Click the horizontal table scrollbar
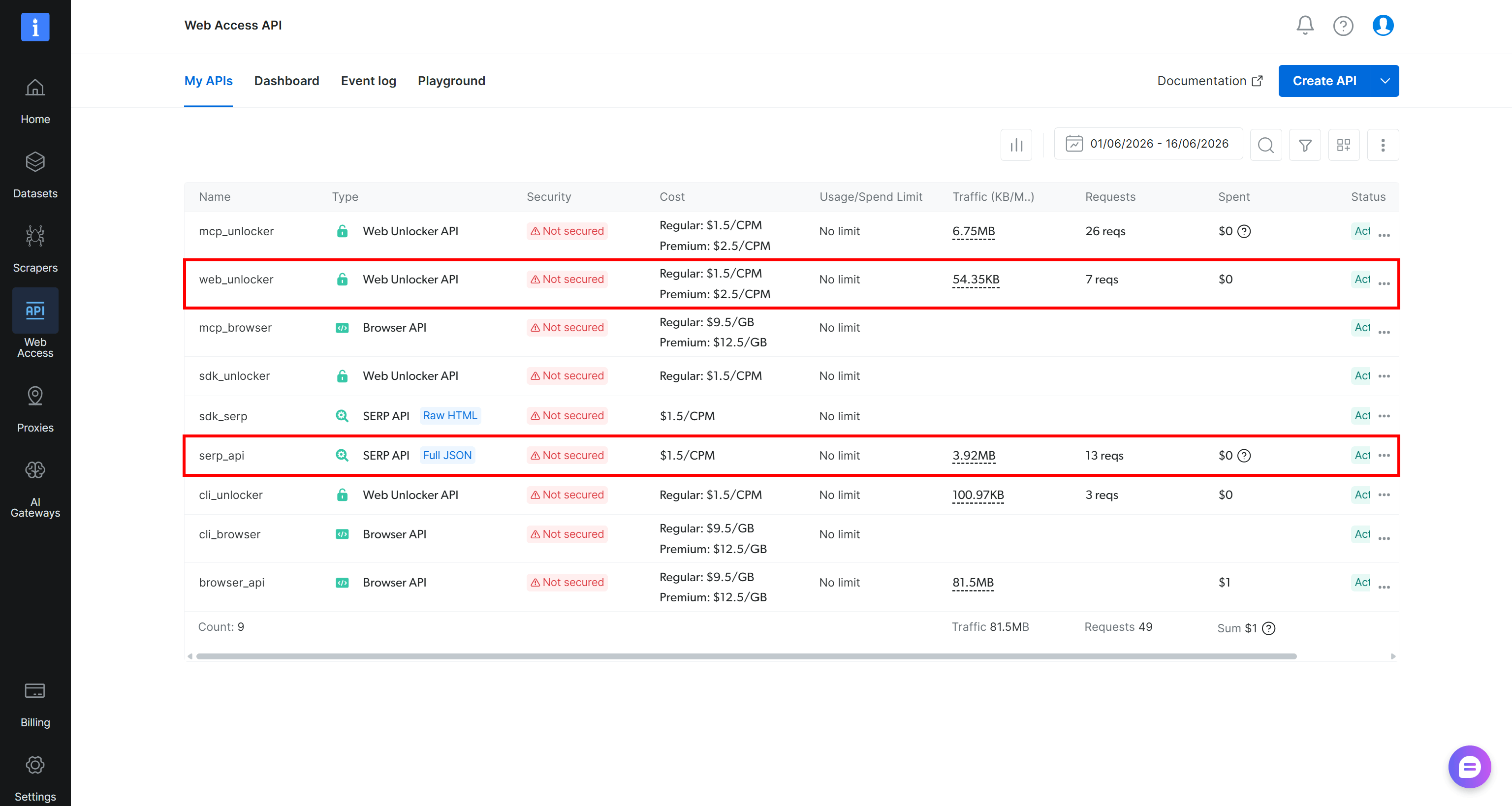Image resolution: width=1512 pixels, height=806 pixels. click(x=746, y=656)
